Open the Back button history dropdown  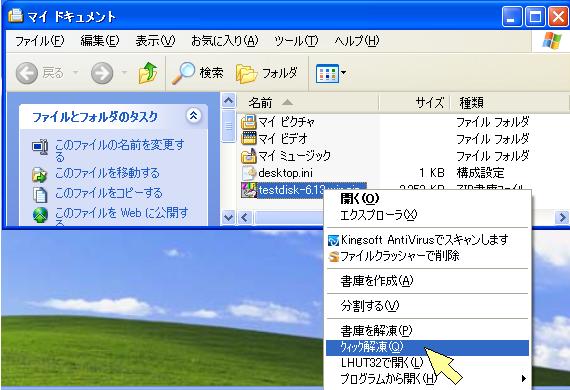(76, 73)
